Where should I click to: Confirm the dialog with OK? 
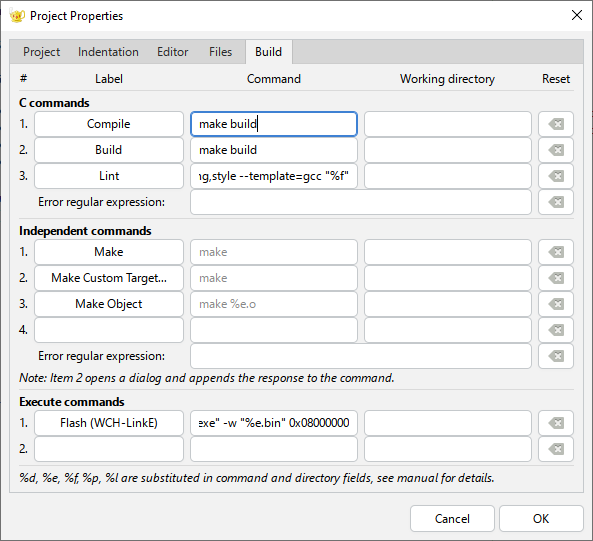point(541,518)
